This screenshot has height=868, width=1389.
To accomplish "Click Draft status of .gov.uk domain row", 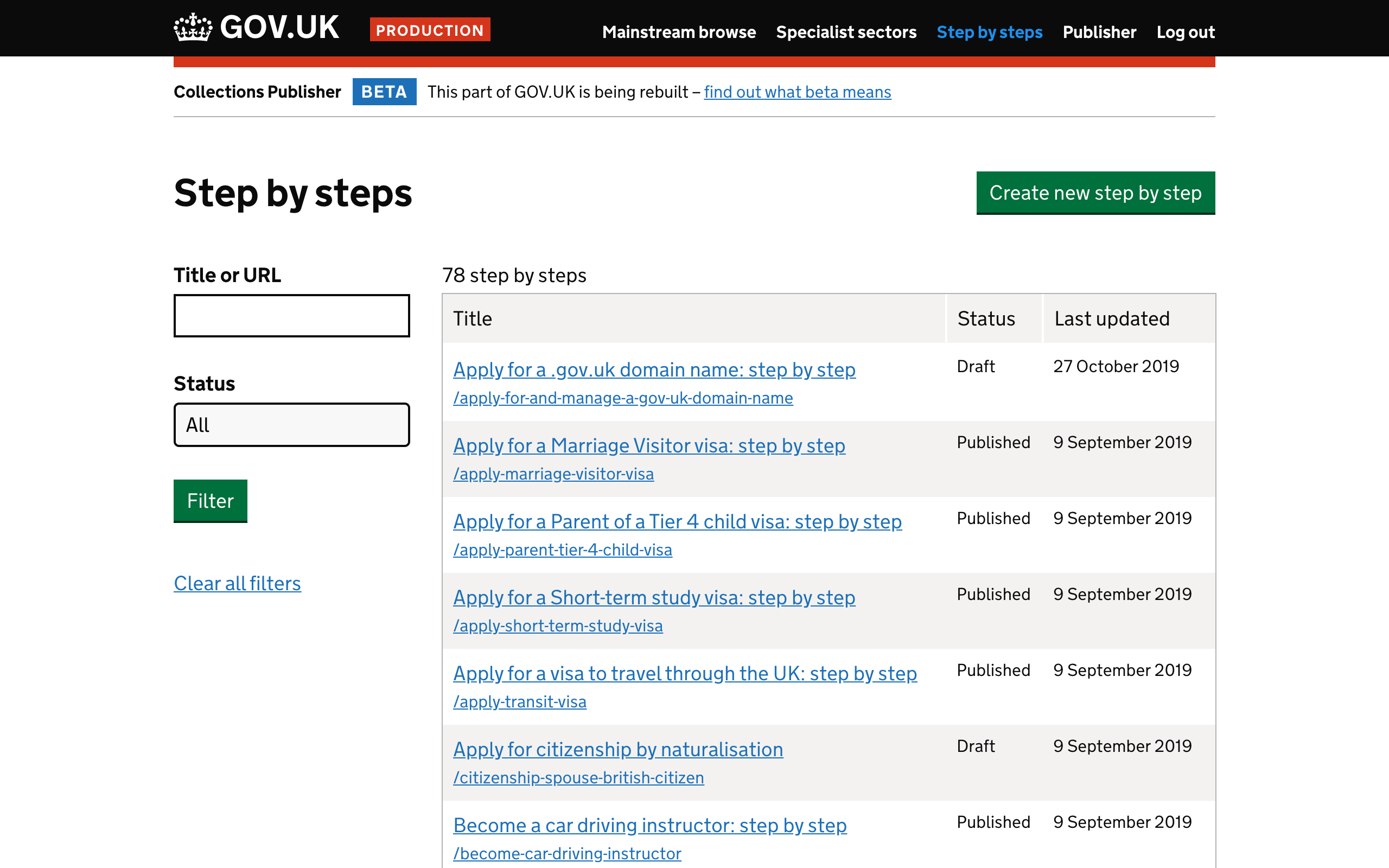I will (976, 366).
